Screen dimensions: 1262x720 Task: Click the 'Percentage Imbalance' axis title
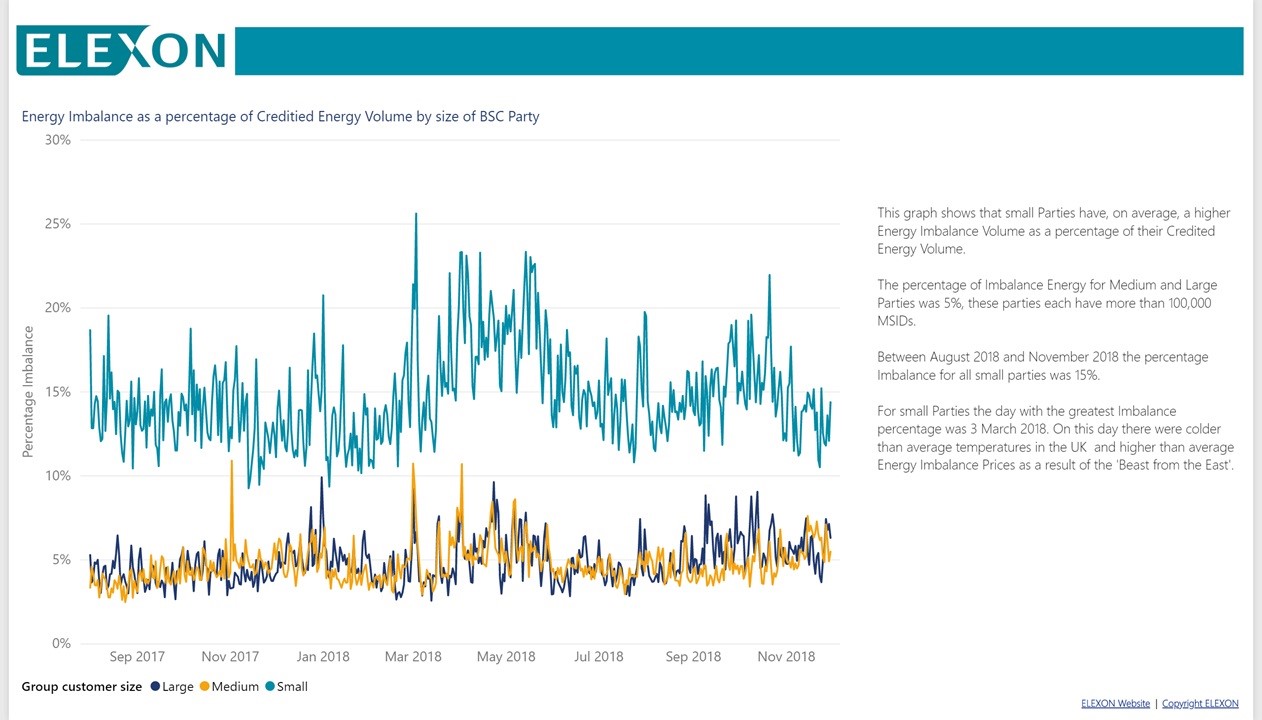click(27, 391)
